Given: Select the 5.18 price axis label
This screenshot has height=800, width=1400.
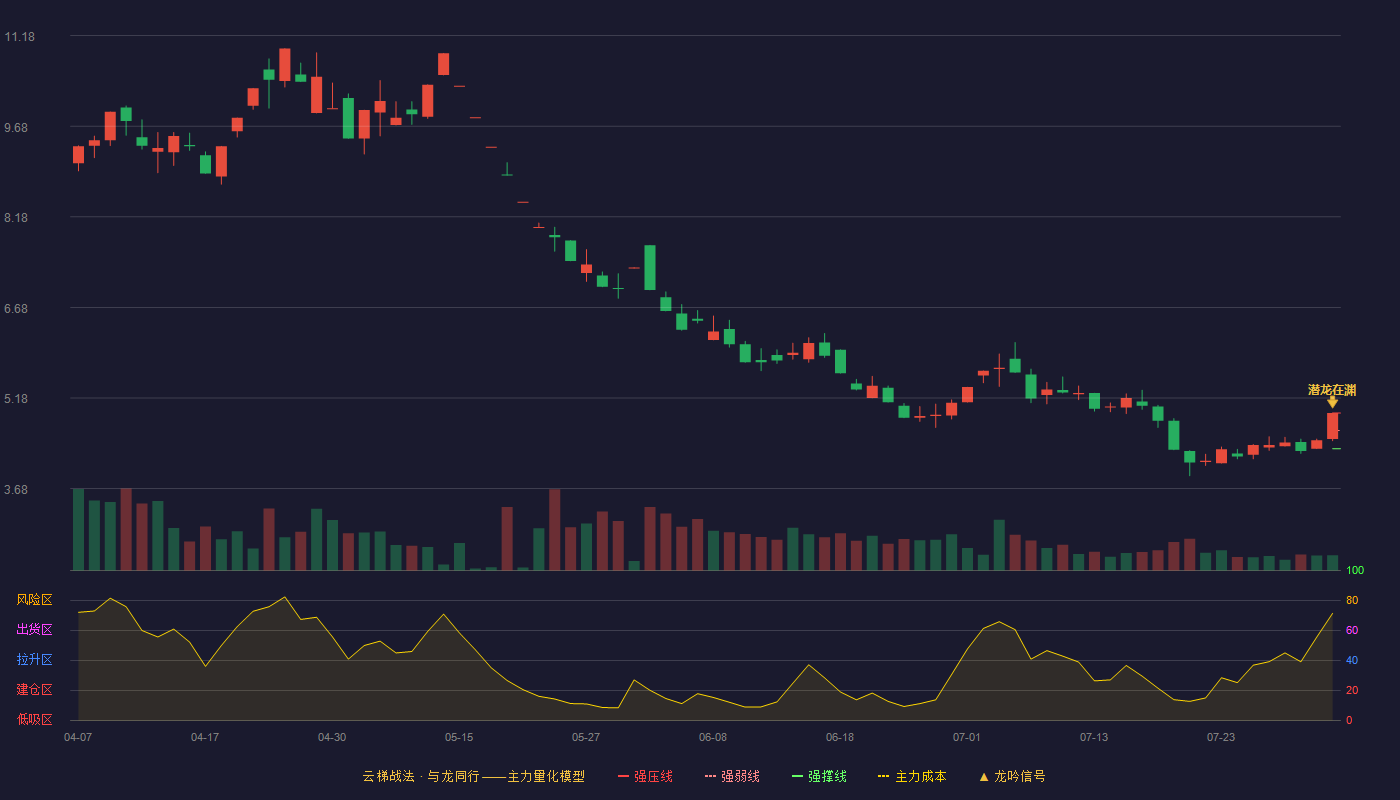Looking at the screenshot, I should (x=16, y=399).
